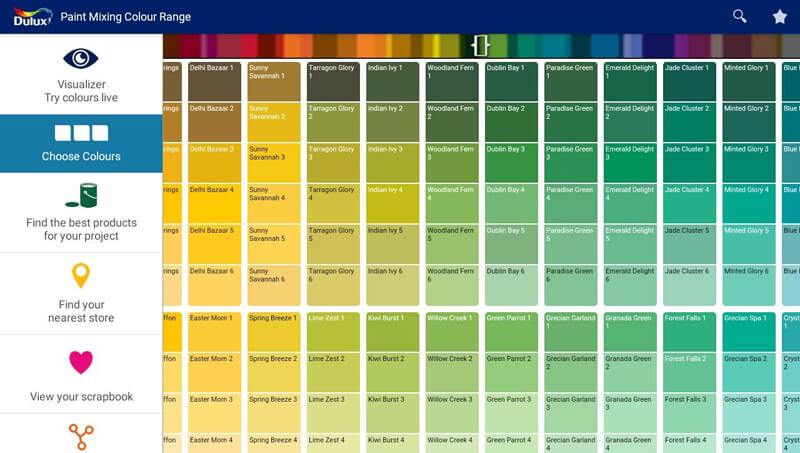The height and width of the screenshot is (453, 800).
Task: Pick the Lime Zest 1 colour
Action: click(x=333, y=332)
